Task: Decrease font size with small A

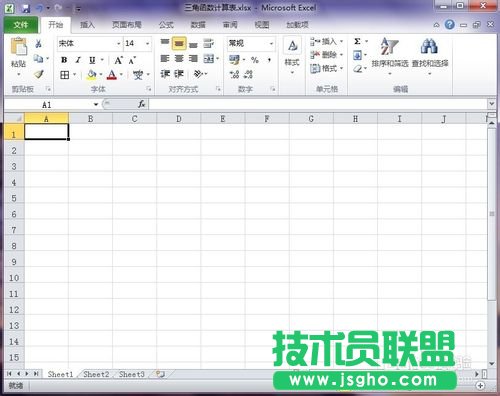Action: click(x=132, y=60)
